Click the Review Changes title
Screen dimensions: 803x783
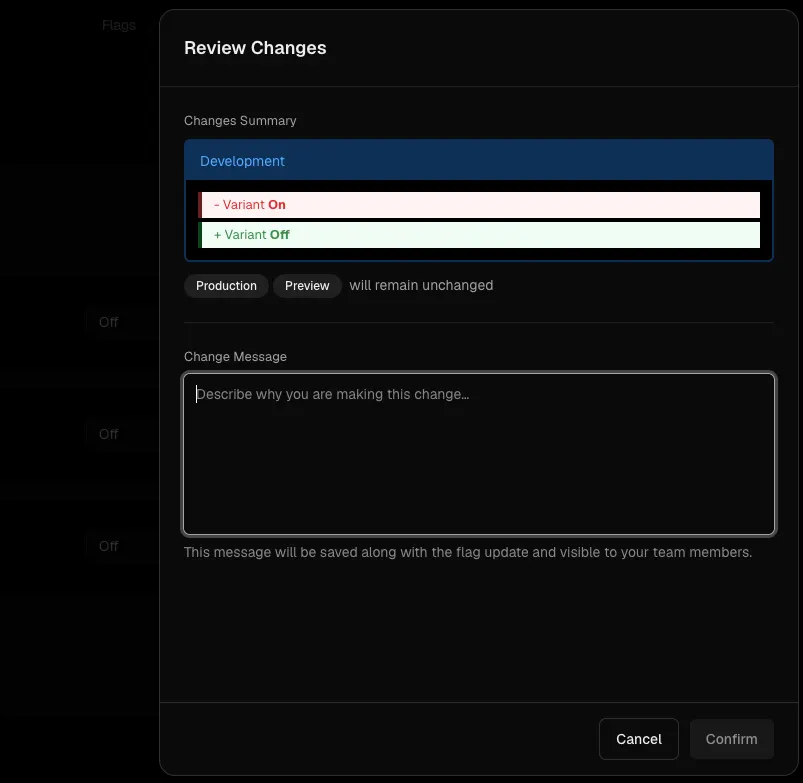255,48
